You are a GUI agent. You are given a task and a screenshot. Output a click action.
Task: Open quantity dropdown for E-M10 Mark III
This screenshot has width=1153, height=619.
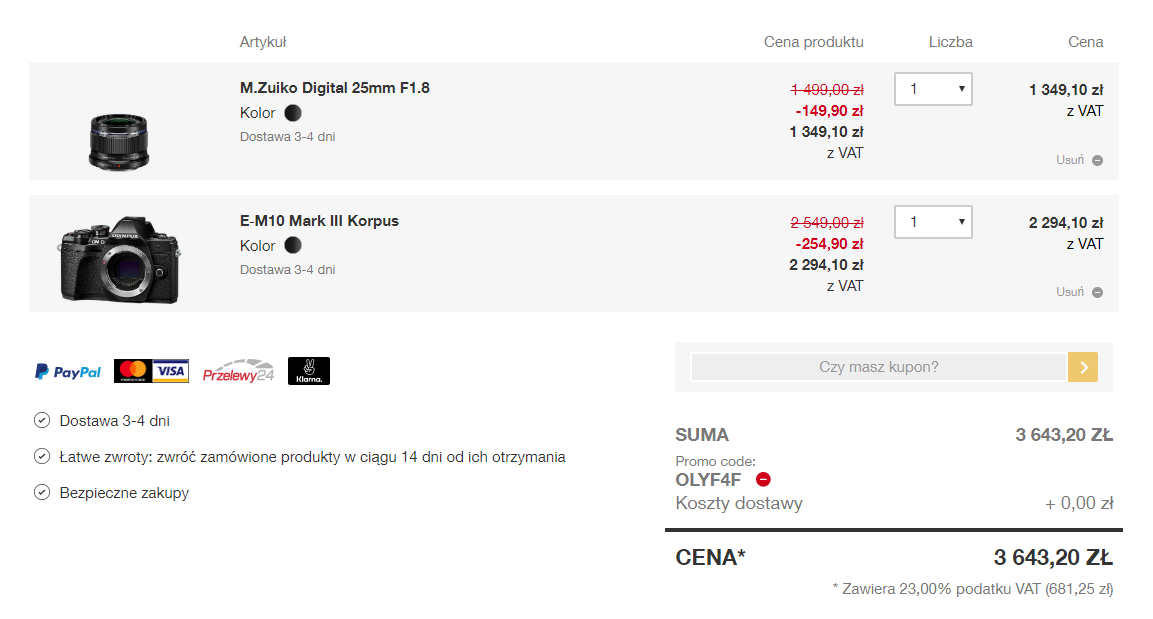(x=933, y=222)
